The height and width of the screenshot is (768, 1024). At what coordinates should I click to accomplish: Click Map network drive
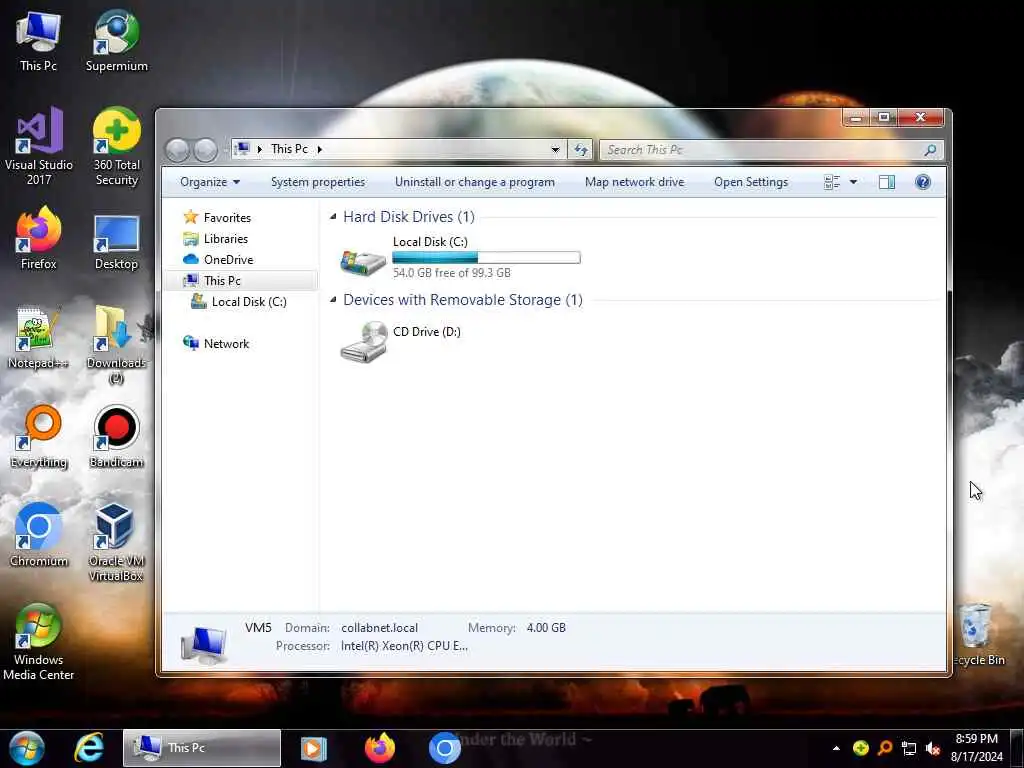pos(634,182)
